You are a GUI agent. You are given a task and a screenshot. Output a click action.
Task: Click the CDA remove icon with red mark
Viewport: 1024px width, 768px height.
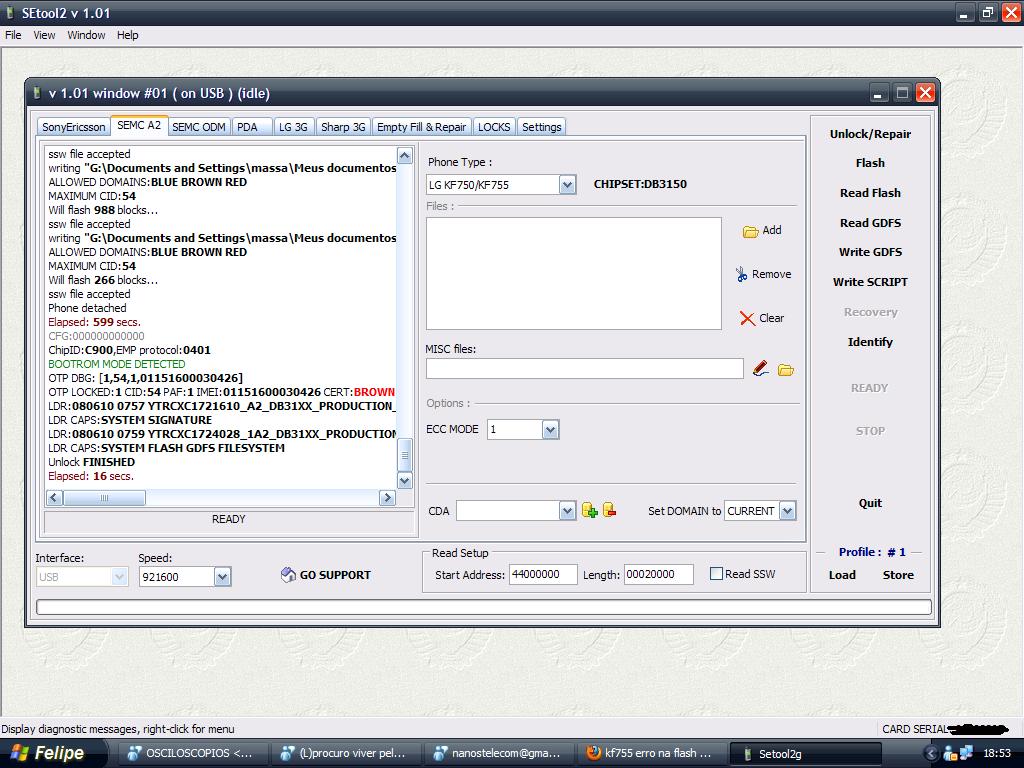pos(609,510)
